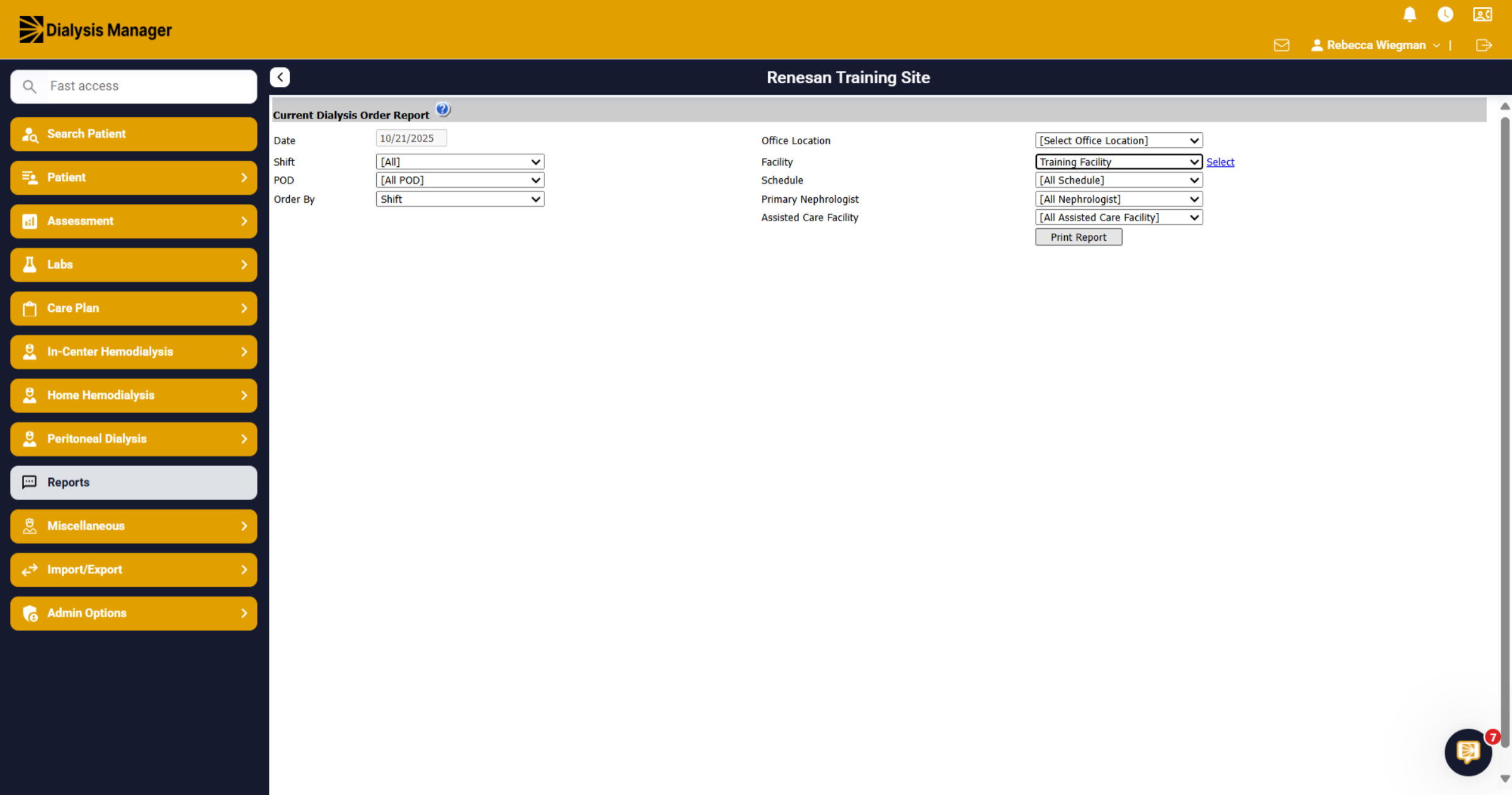Open the Assisted Care Facility dropdown
Screen dimensions: 1512x795
pyautogui.click(x=1119, y=217)
